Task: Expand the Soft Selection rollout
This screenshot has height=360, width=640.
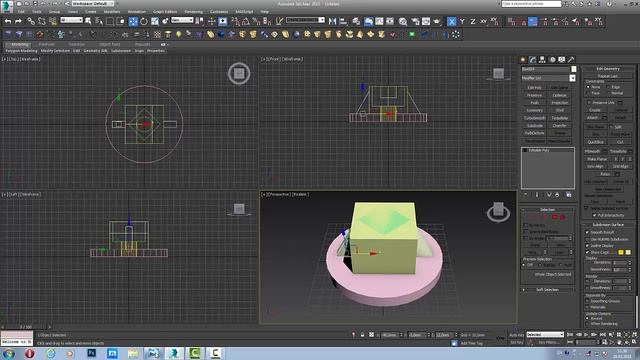Action: point(547,289)
